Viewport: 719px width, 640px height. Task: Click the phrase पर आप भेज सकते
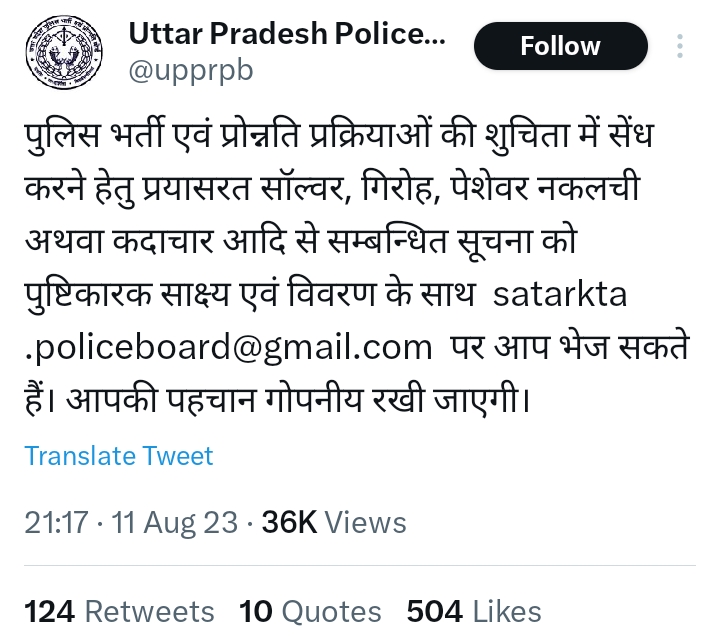pos(570,347)
